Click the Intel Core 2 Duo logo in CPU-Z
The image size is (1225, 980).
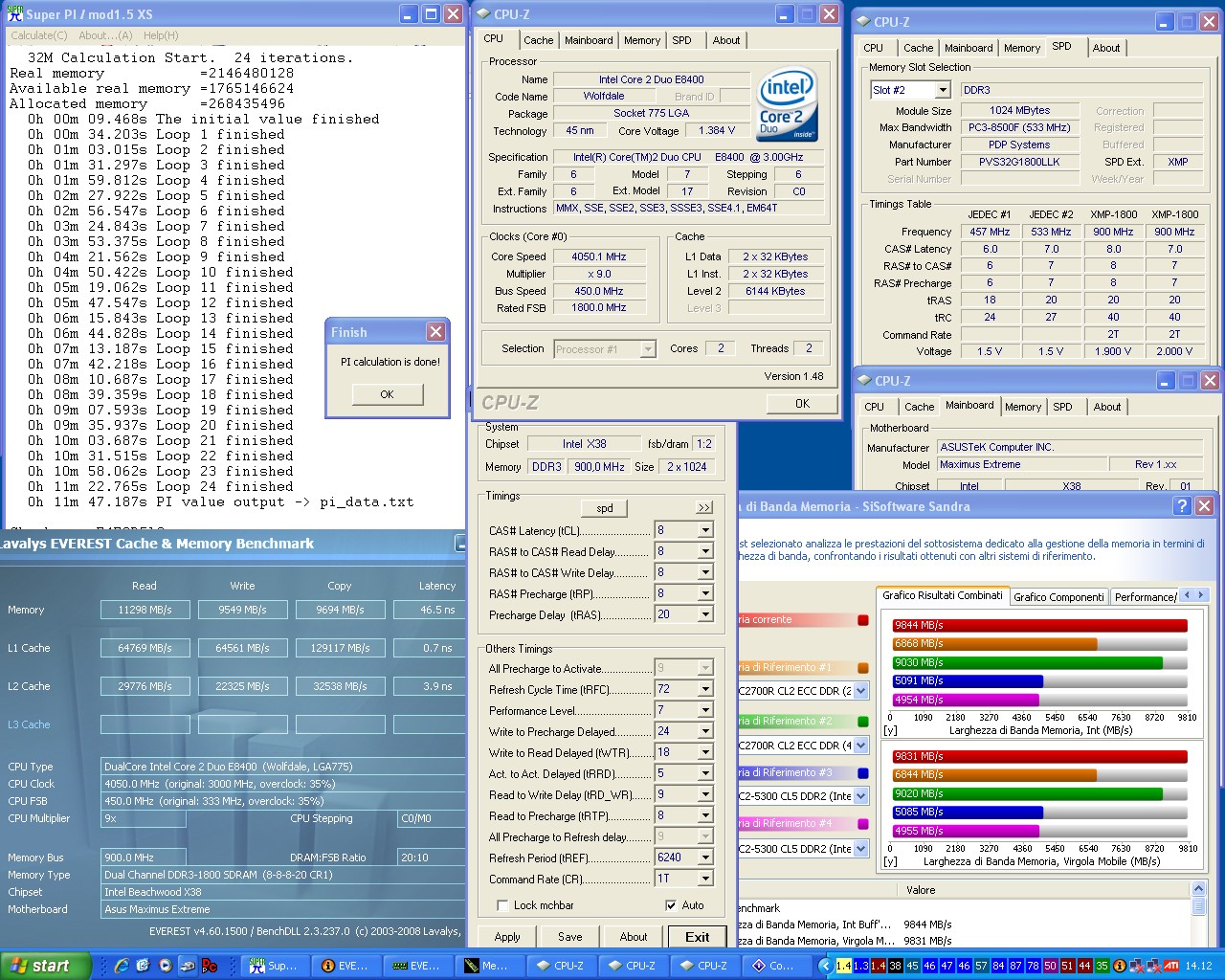(x=787, y=105)
